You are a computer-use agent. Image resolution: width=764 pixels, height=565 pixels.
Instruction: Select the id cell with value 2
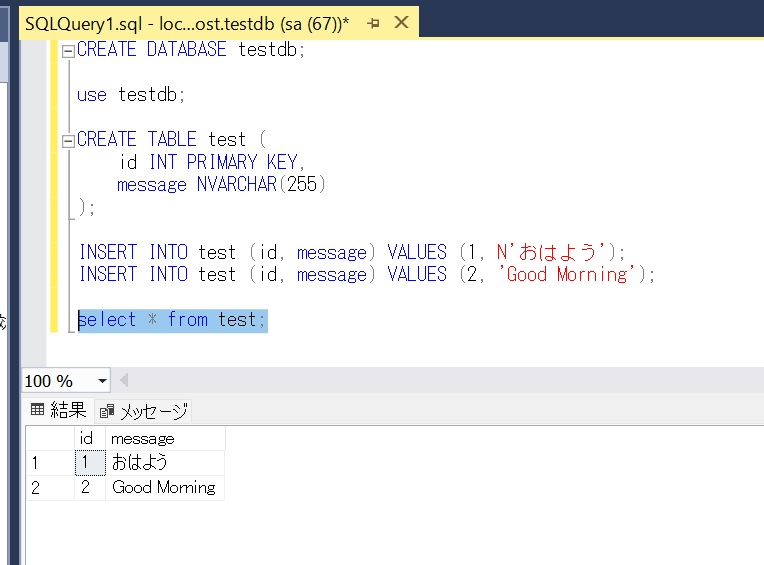[x=90, y=488]
